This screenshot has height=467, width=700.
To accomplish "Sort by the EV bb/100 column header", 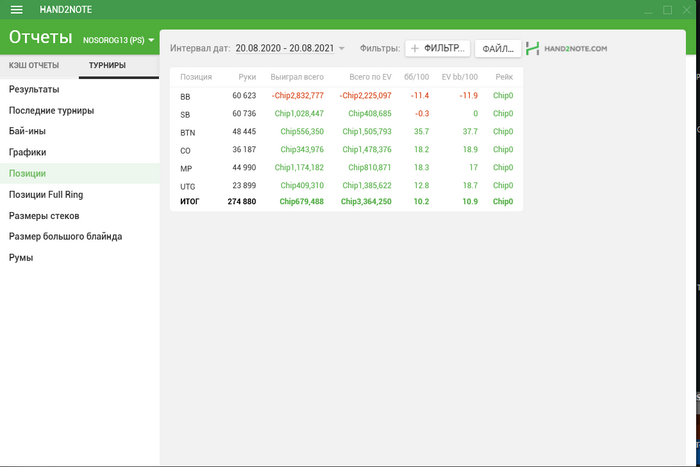I will coord(459,77).
